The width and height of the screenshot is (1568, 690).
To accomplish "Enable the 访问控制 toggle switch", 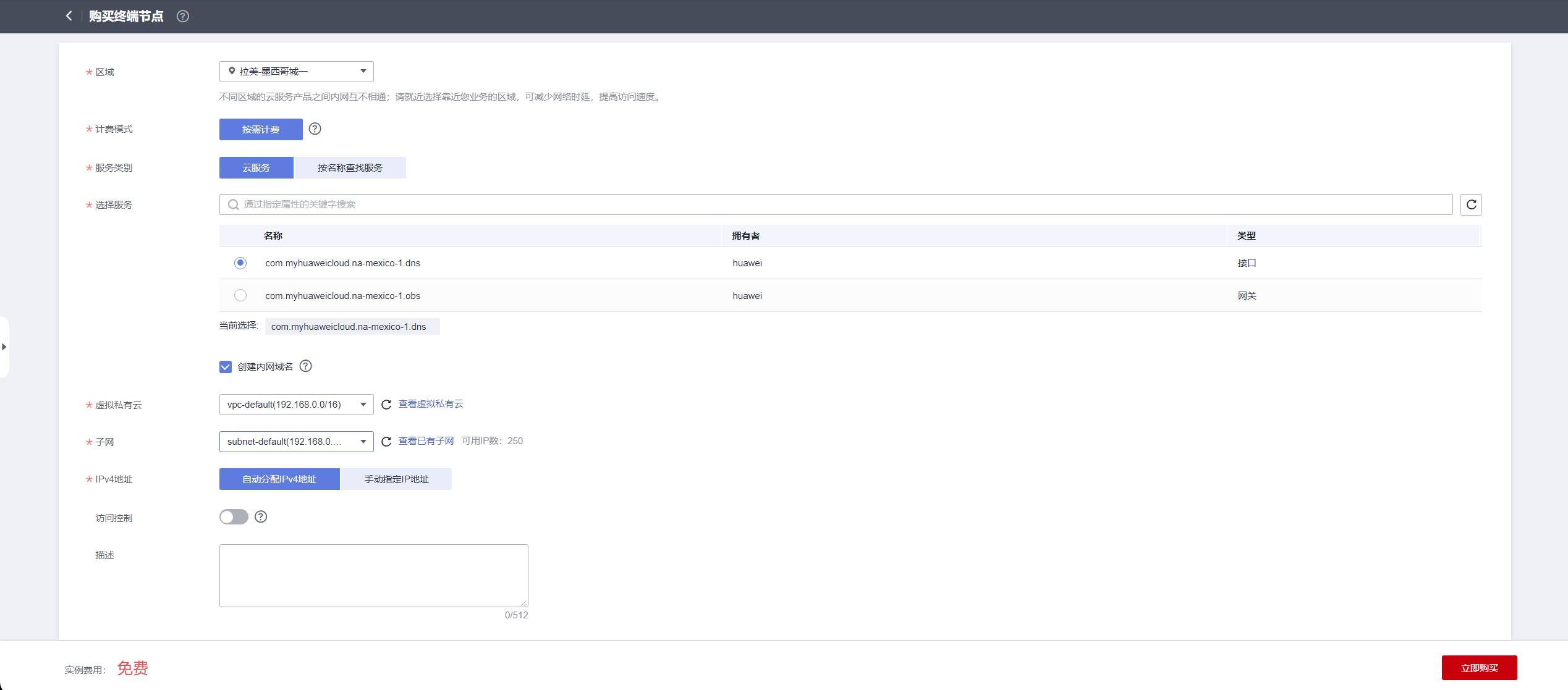I will click(x=234, y=516).
